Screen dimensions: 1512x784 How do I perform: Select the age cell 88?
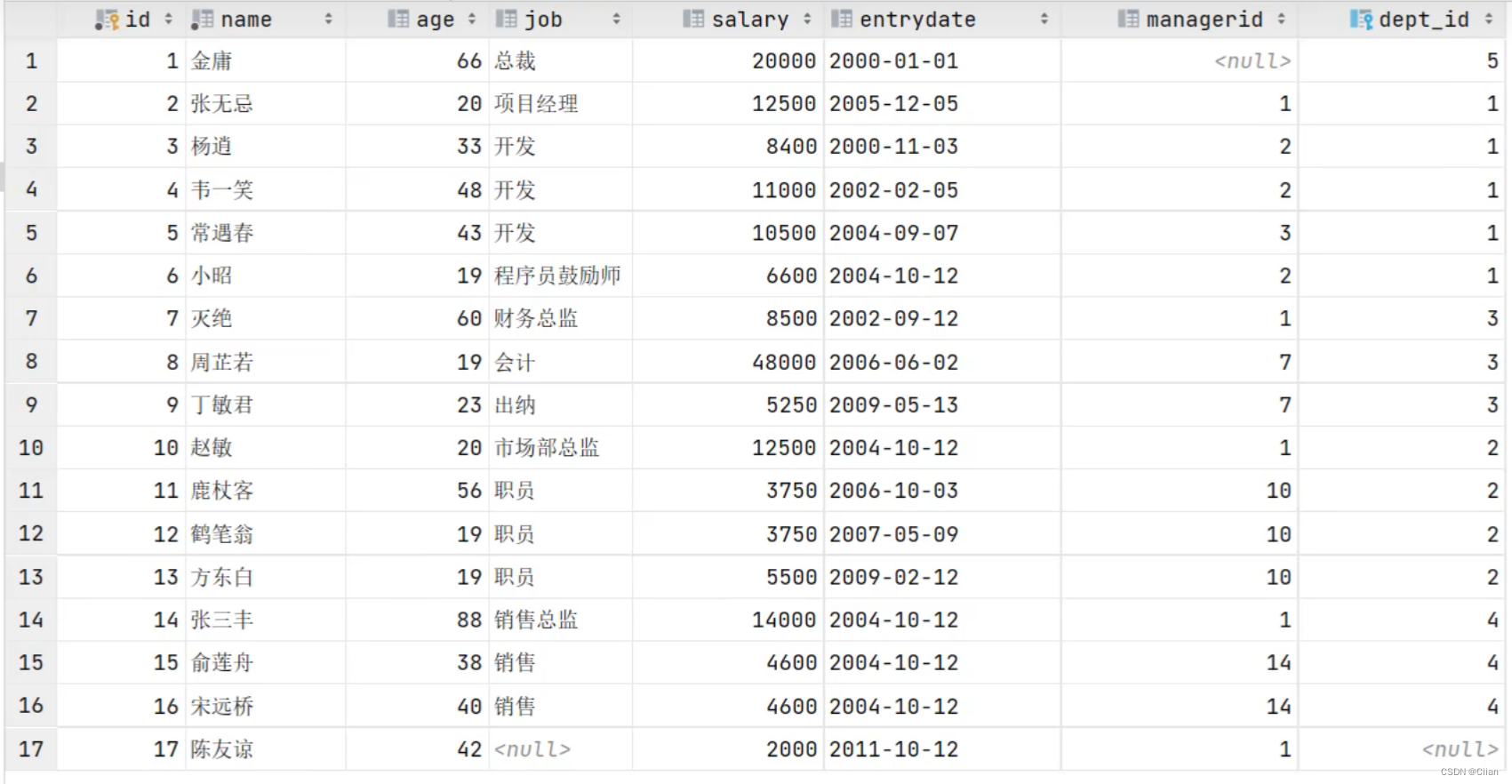[417, 620]
